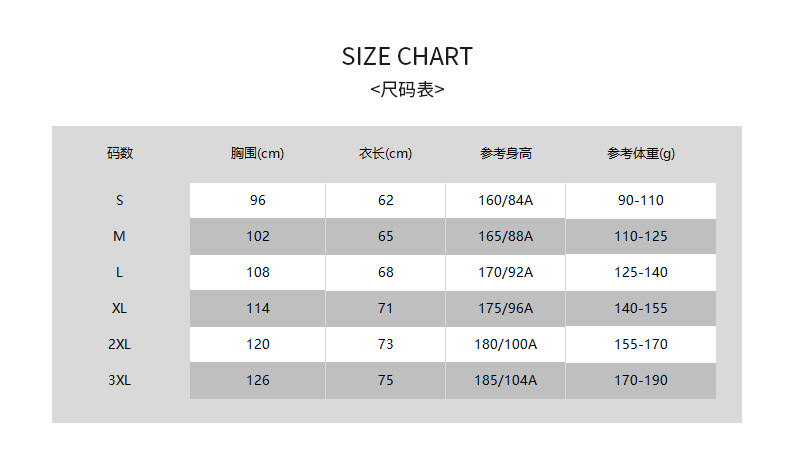Select the 185/104A height cell

505,380
